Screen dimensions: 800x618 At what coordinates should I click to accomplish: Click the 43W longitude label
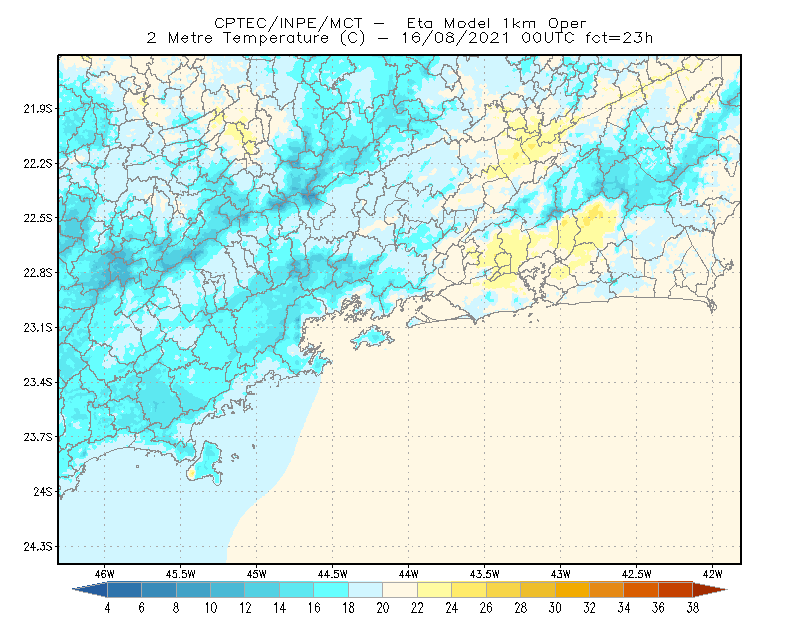[561, 574]
